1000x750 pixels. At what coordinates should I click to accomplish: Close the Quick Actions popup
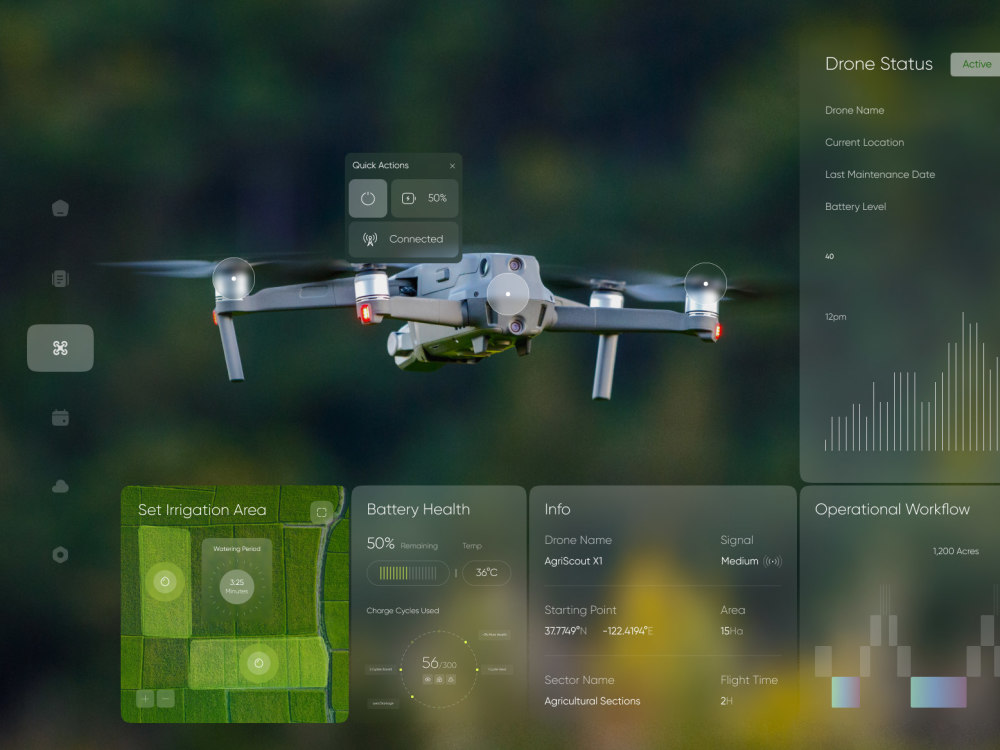coord(452,166)
